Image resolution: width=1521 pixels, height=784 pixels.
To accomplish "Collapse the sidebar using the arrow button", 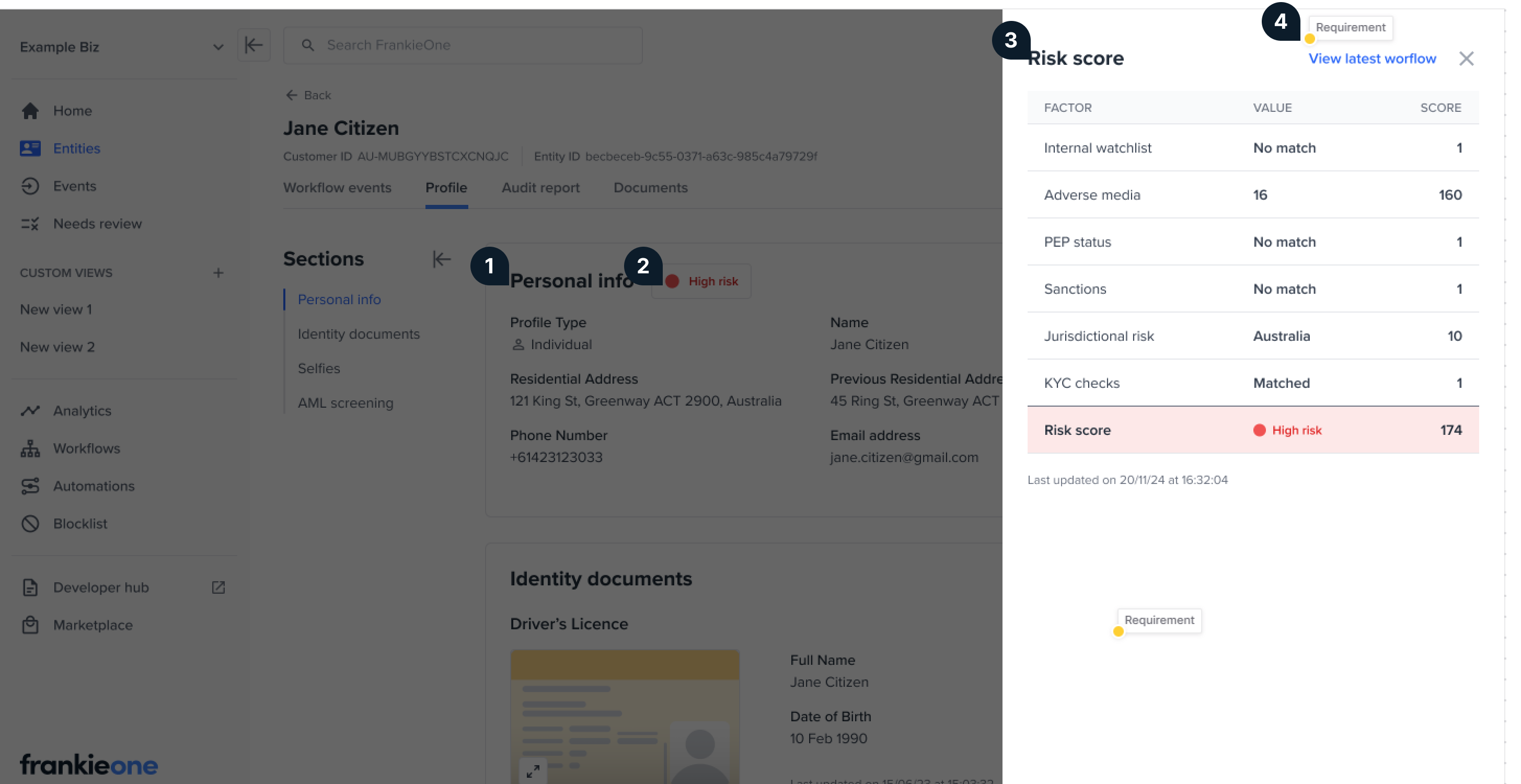I will pyautogui.click(x=254, y=45).
